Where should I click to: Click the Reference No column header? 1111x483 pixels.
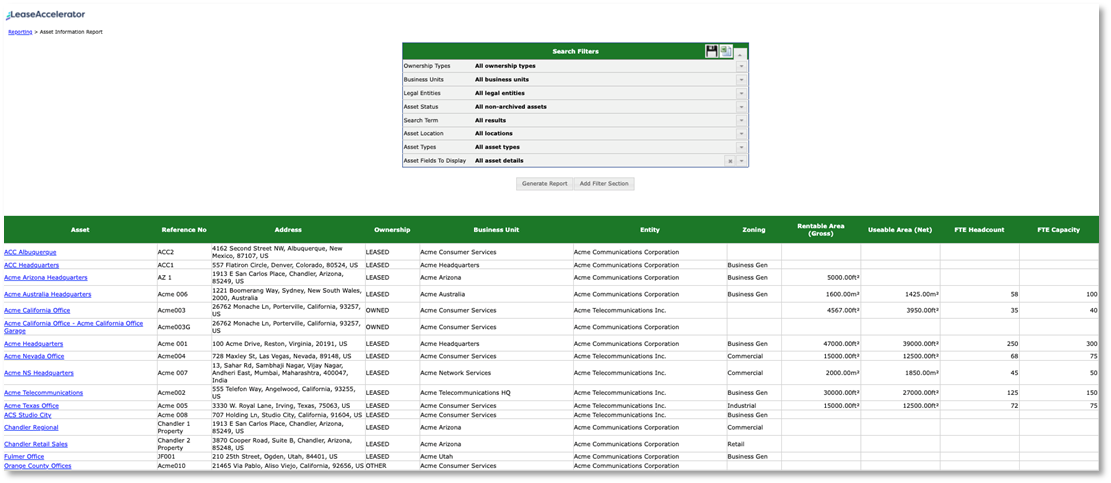point(184,229)
